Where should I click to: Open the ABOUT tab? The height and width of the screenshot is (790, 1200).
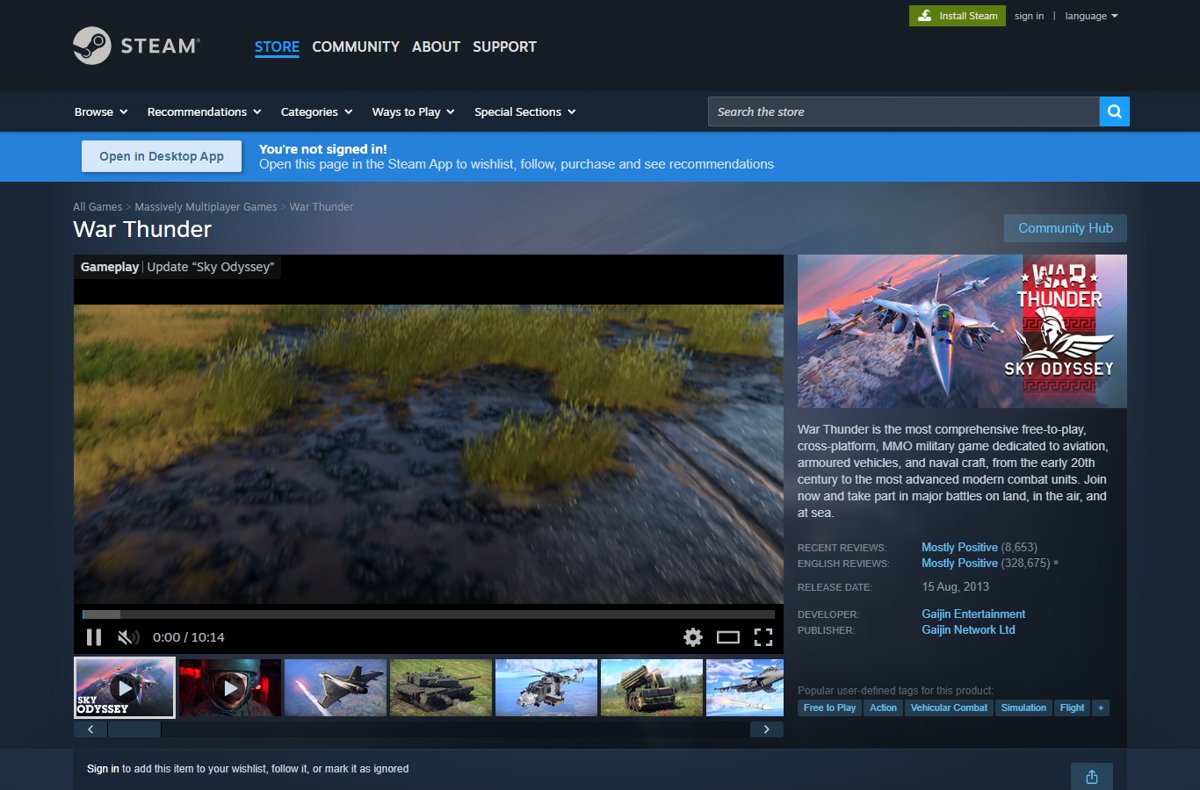click(436, 47)
